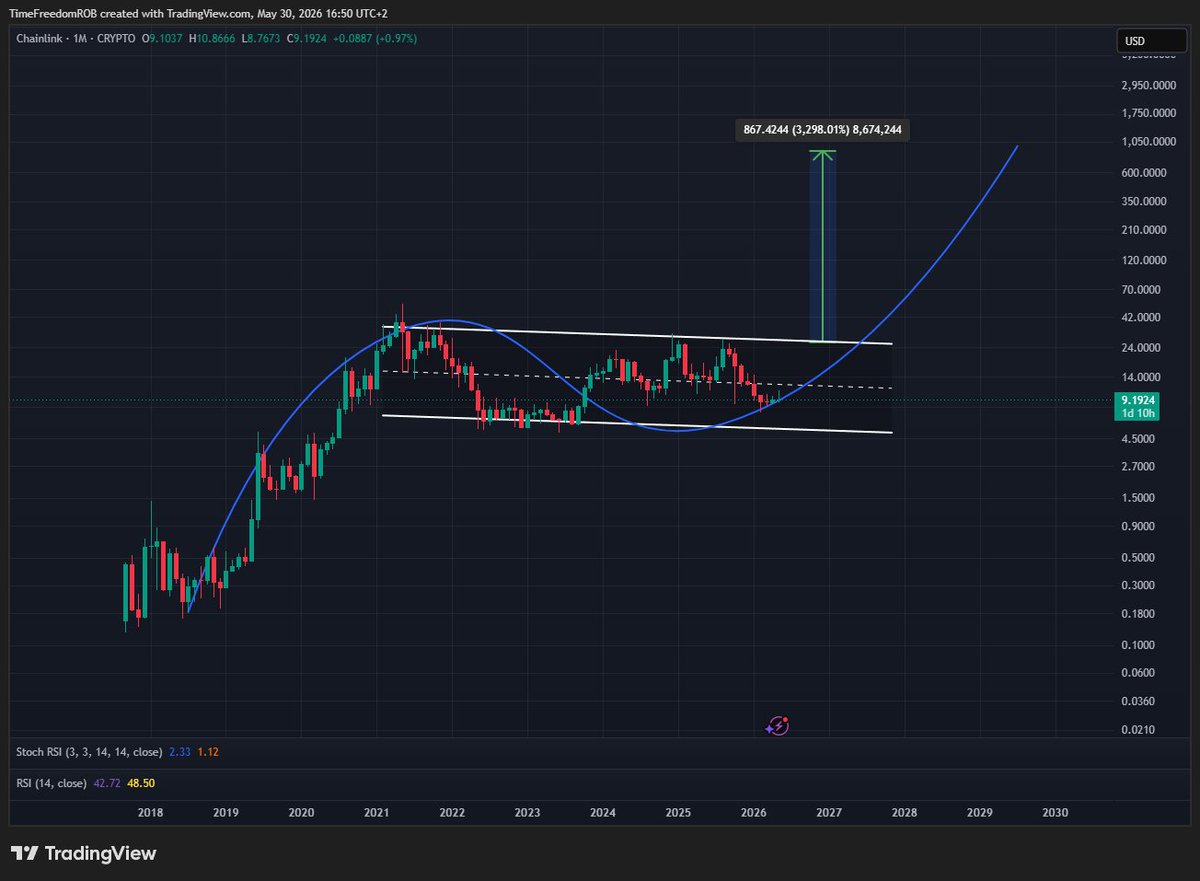Click the 2030 year label on time axis

point(1054,813)
